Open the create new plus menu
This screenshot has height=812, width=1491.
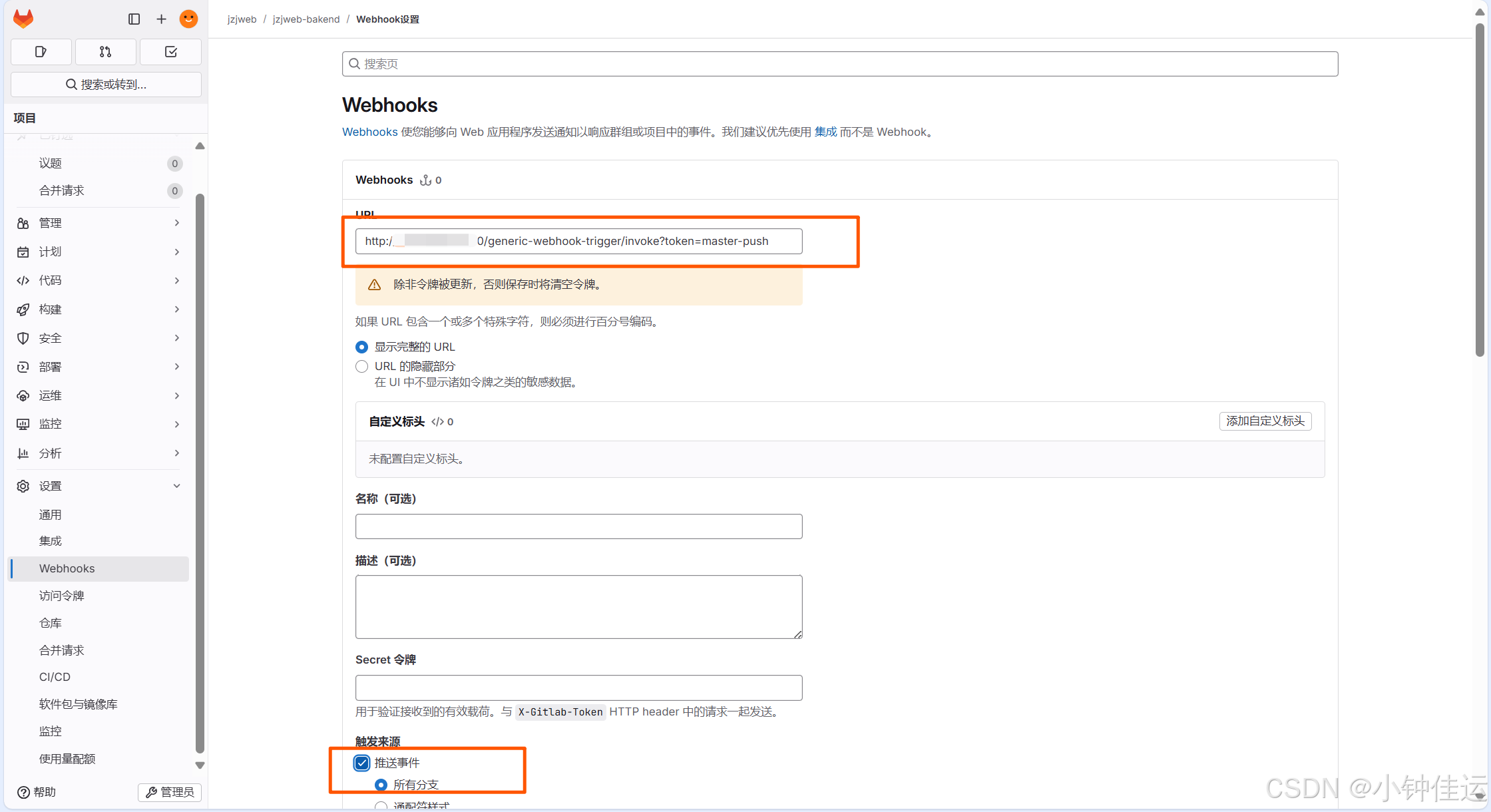click(161, 19)
